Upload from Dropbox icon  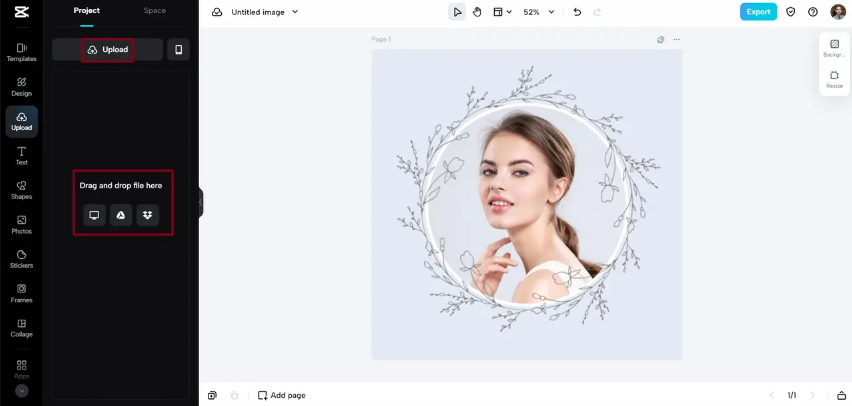tap(147, 215)
